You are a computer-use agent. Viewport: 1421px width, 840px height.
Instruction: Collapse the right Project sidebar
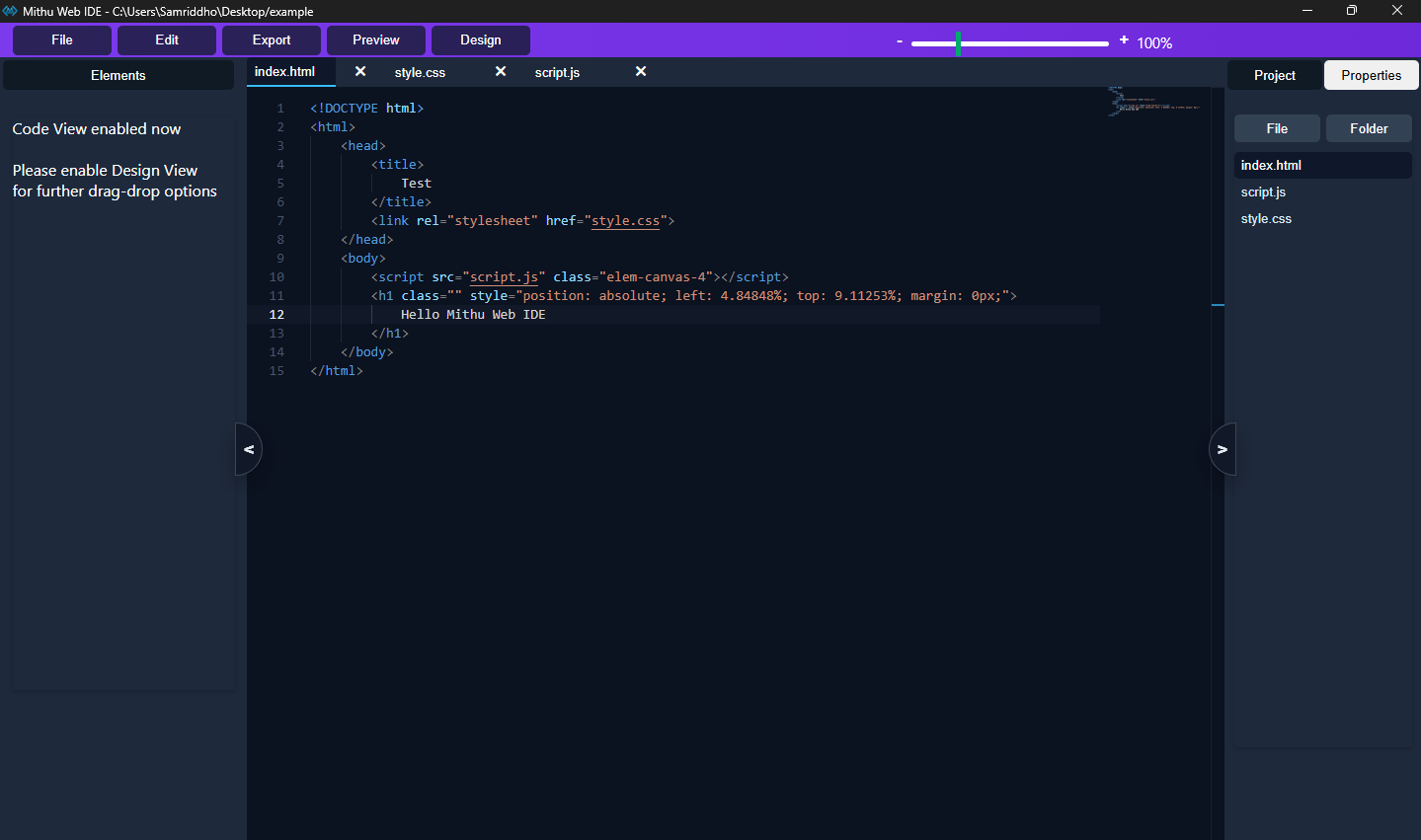pos(1223,449)
